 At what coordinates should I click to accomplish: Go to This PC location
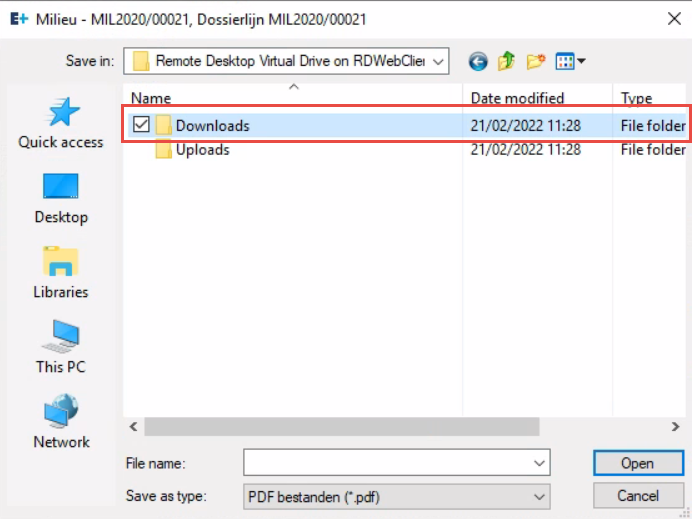click(61, 348)
